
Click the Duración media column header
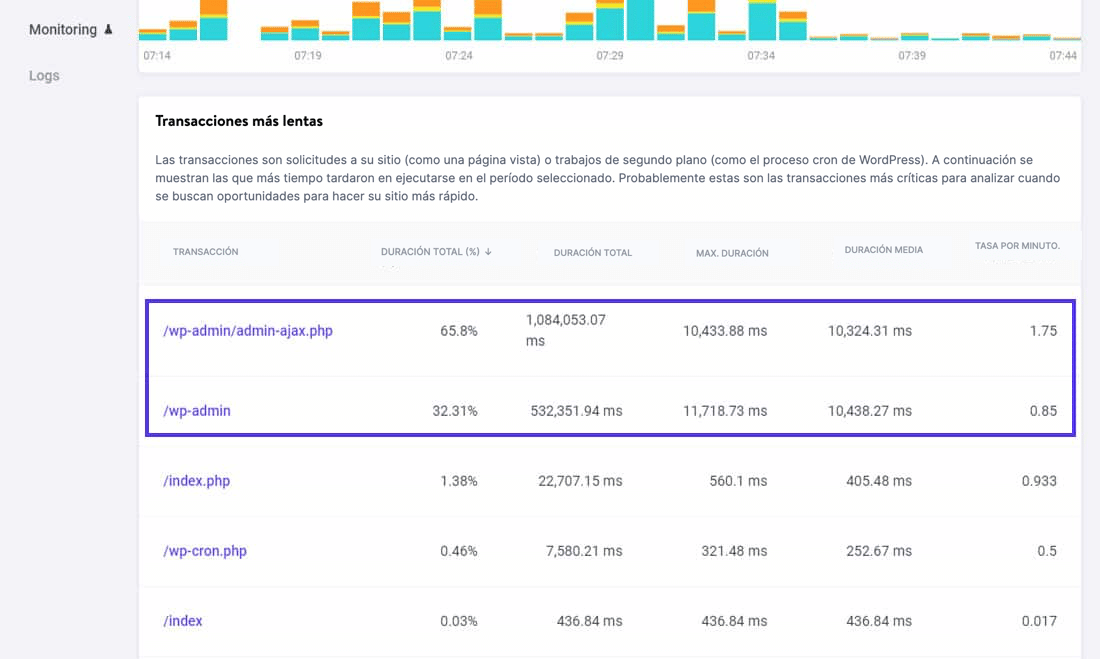[x=883, y=249]
